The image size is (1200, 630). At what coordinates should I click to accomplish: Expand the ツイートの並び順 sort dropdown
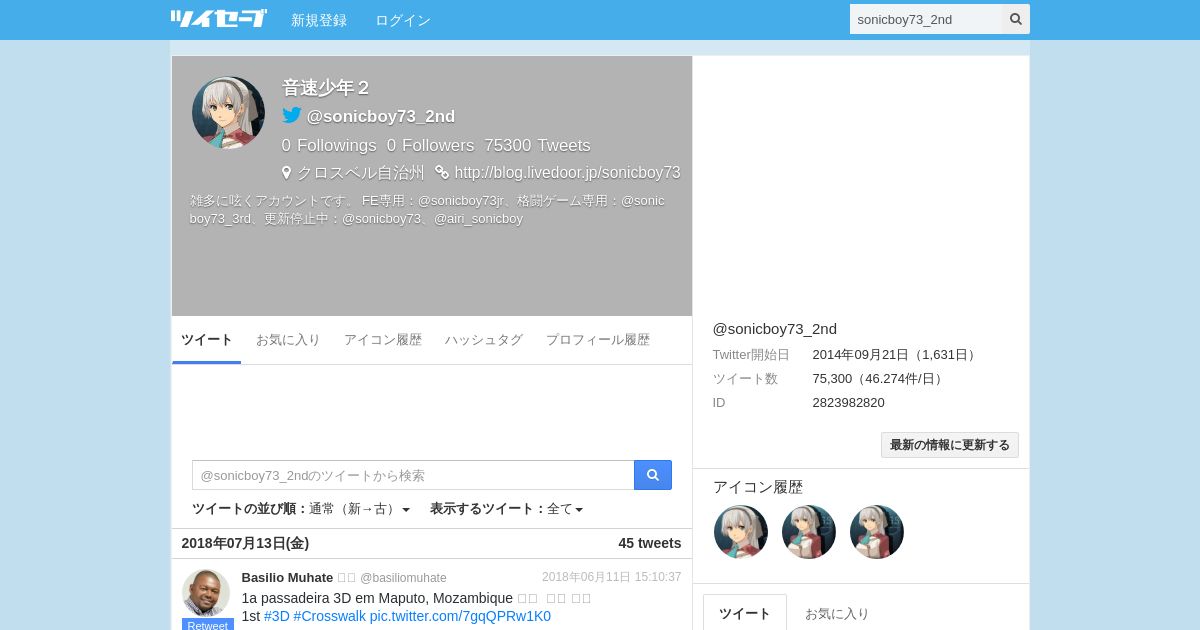tap(301, 509)
